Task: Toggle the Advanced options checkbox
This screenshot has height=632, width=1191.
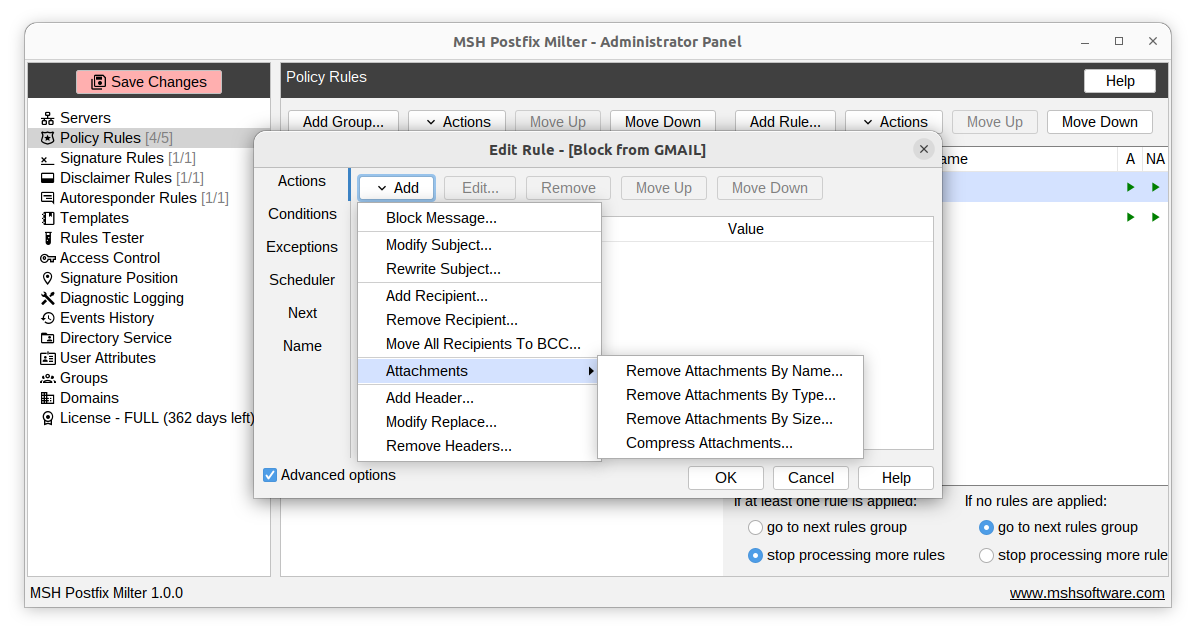Action: 270,475
